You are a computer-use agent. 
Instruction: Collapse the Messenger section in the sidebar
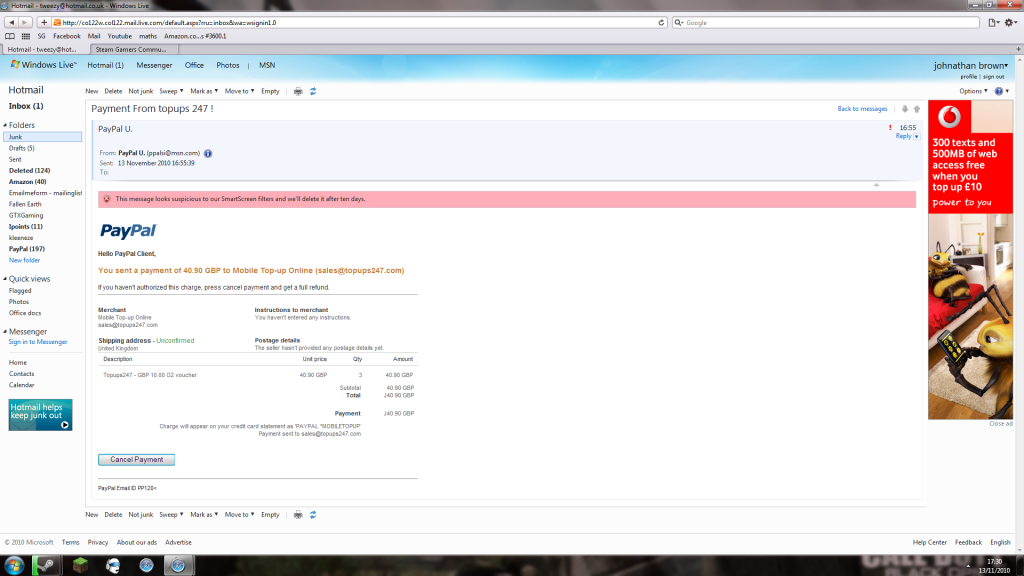[x=5, y=332]
